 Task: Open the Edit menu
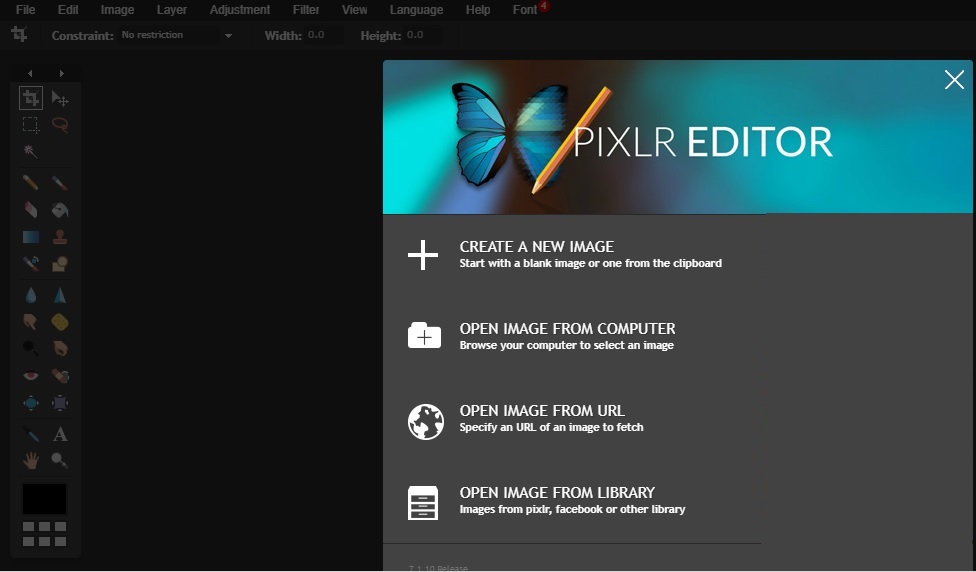(x=68, y=9)
